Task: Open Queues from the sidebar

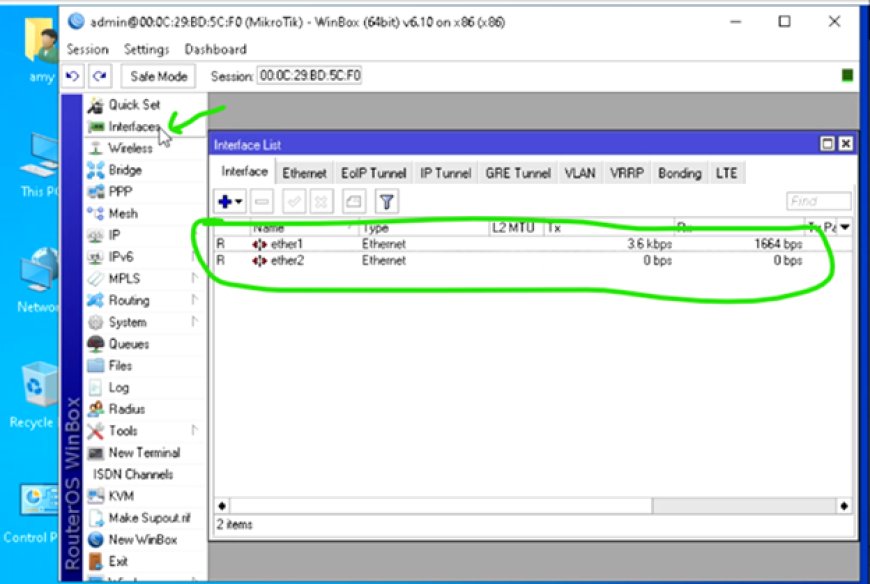Action: 129,344
